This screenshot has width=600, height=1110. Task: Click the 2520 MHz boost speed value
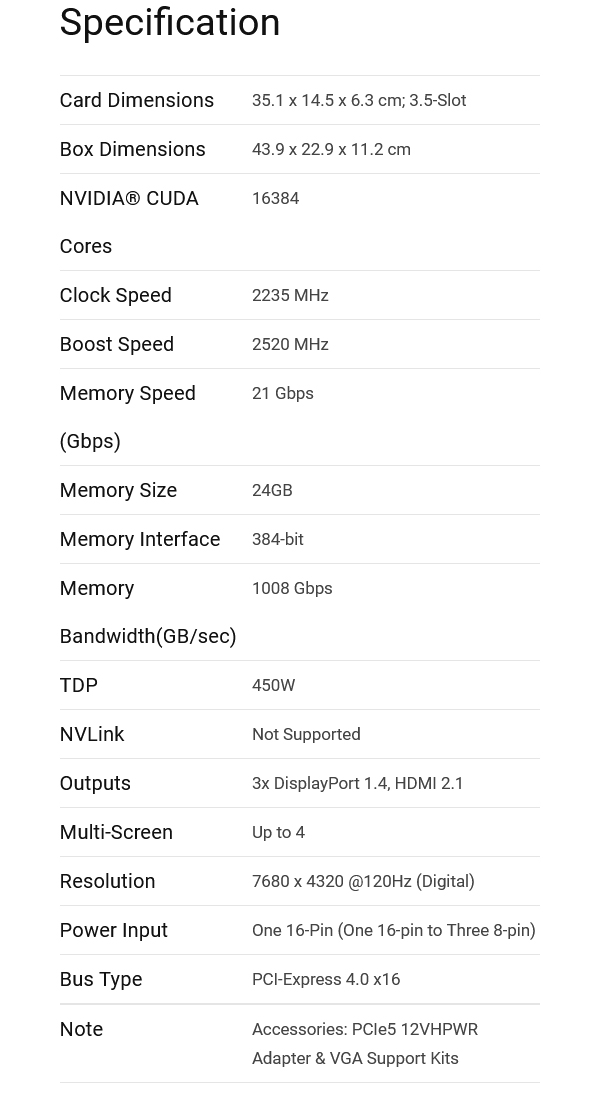coord(290,344)
